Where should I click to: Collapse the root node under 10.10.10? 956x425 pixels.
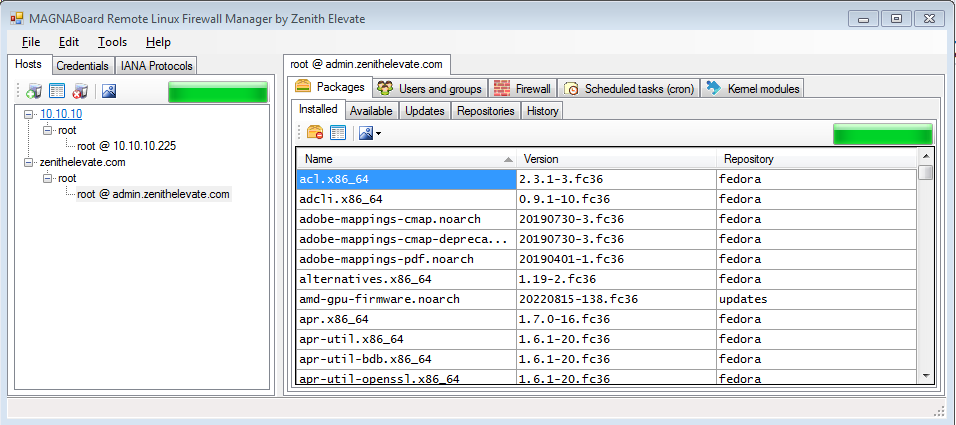point(47,130)
